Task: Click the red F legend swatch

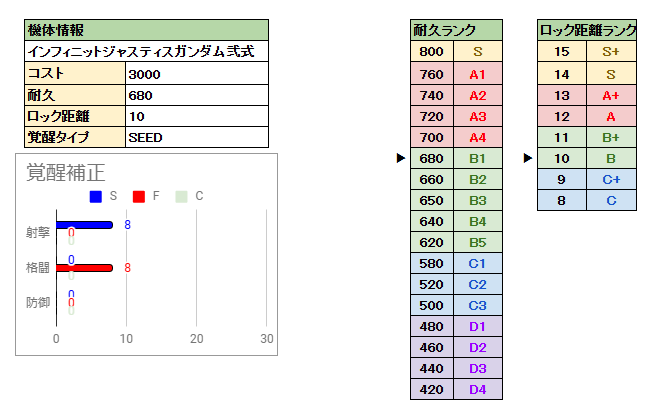Action: pyautogui.click(x=139, y=197)
